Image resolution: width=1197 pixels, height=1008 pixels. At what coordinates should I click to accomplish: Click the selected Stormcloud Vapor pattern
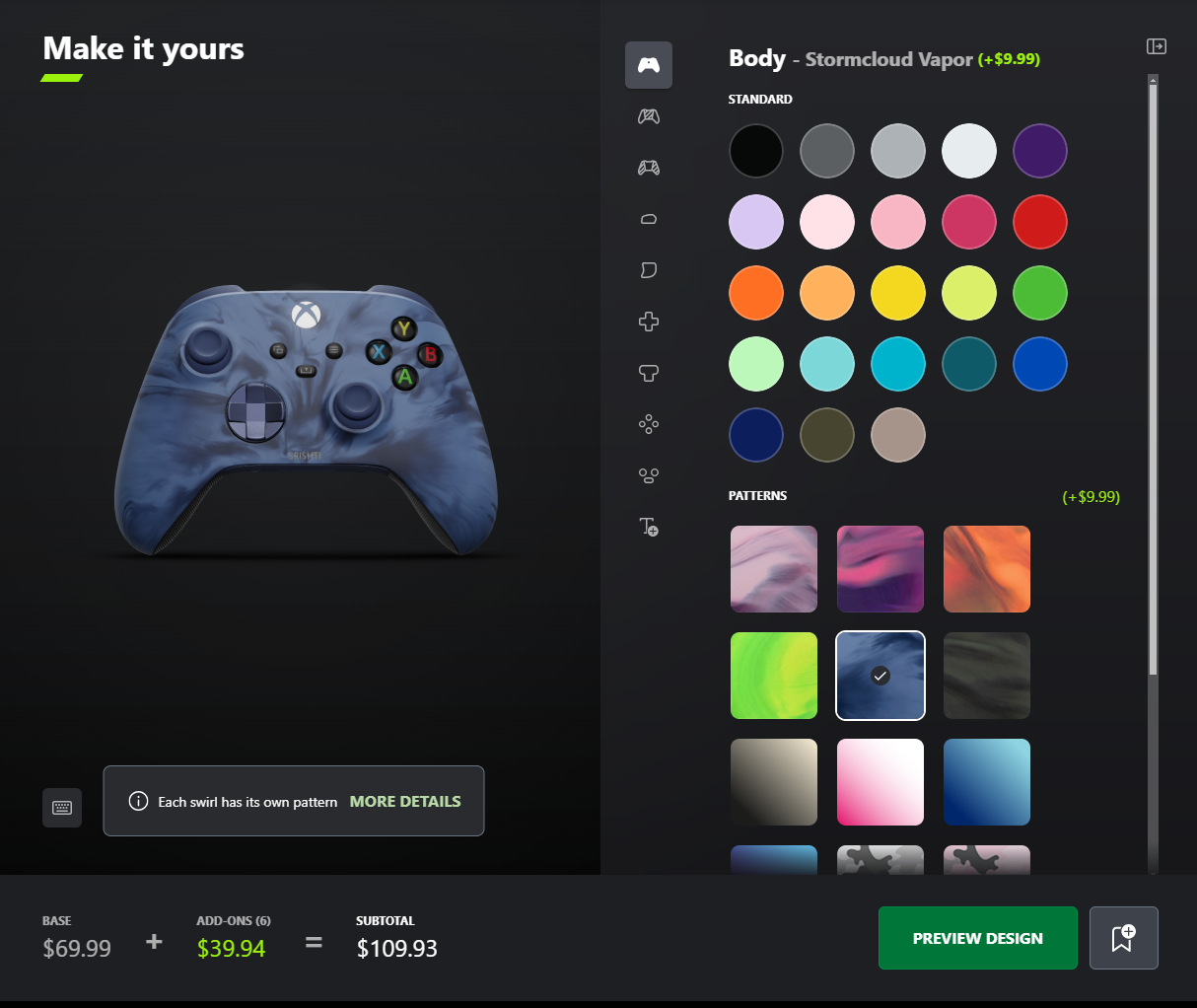(x=880, y=676)
